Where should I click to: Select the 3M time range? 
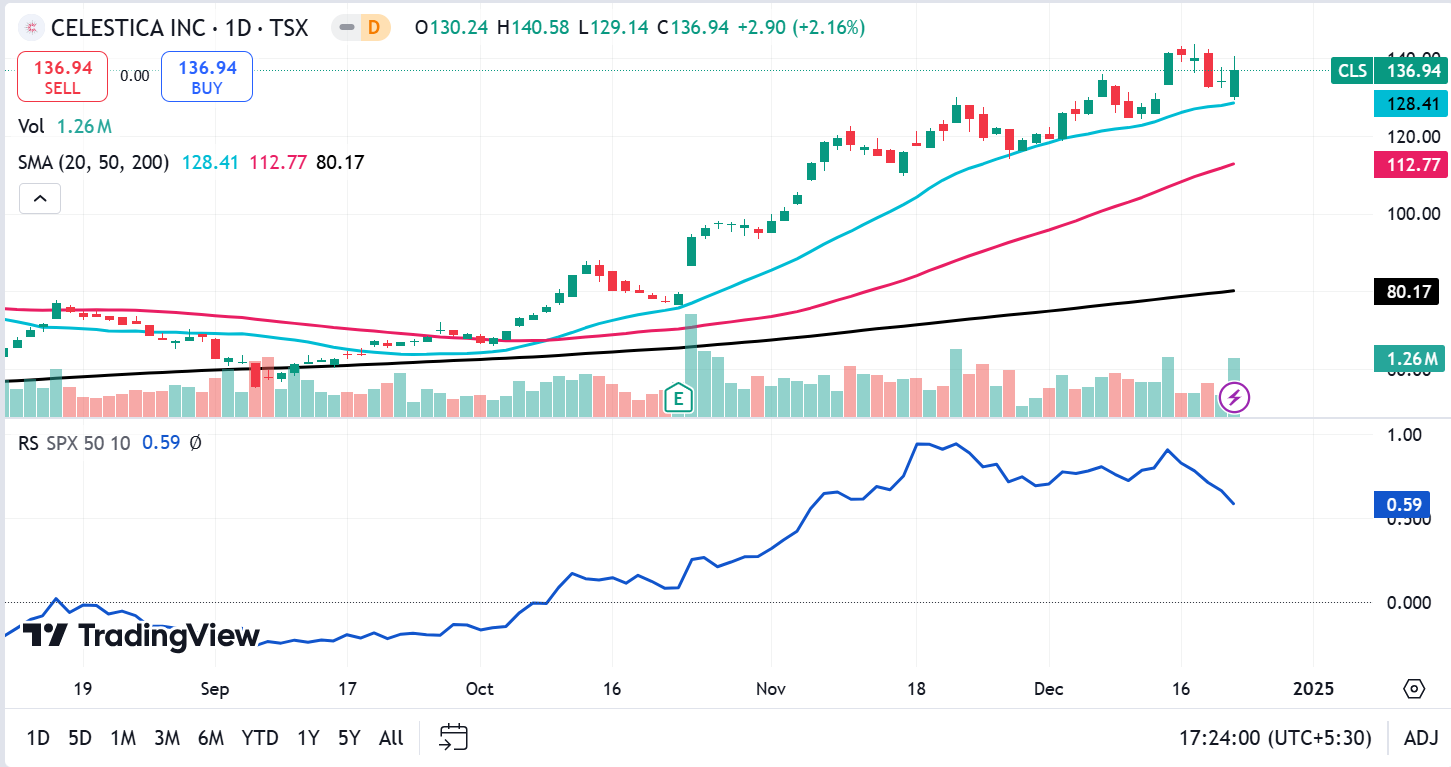[167, 738]
